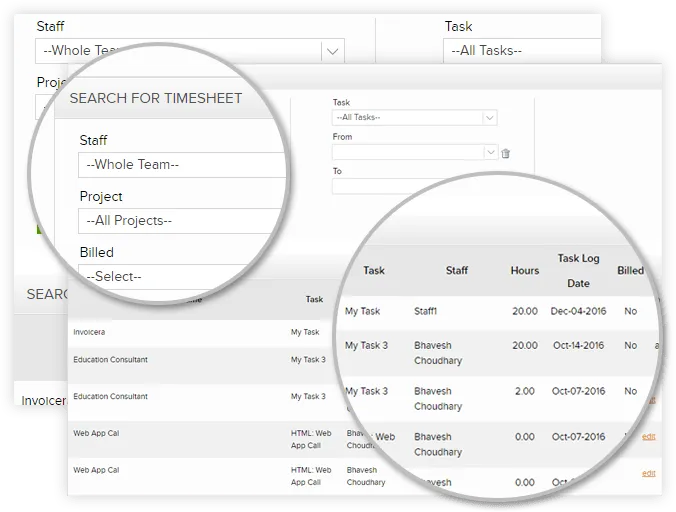Click the Hours column header
676x512 pixels.
[525, 271]
